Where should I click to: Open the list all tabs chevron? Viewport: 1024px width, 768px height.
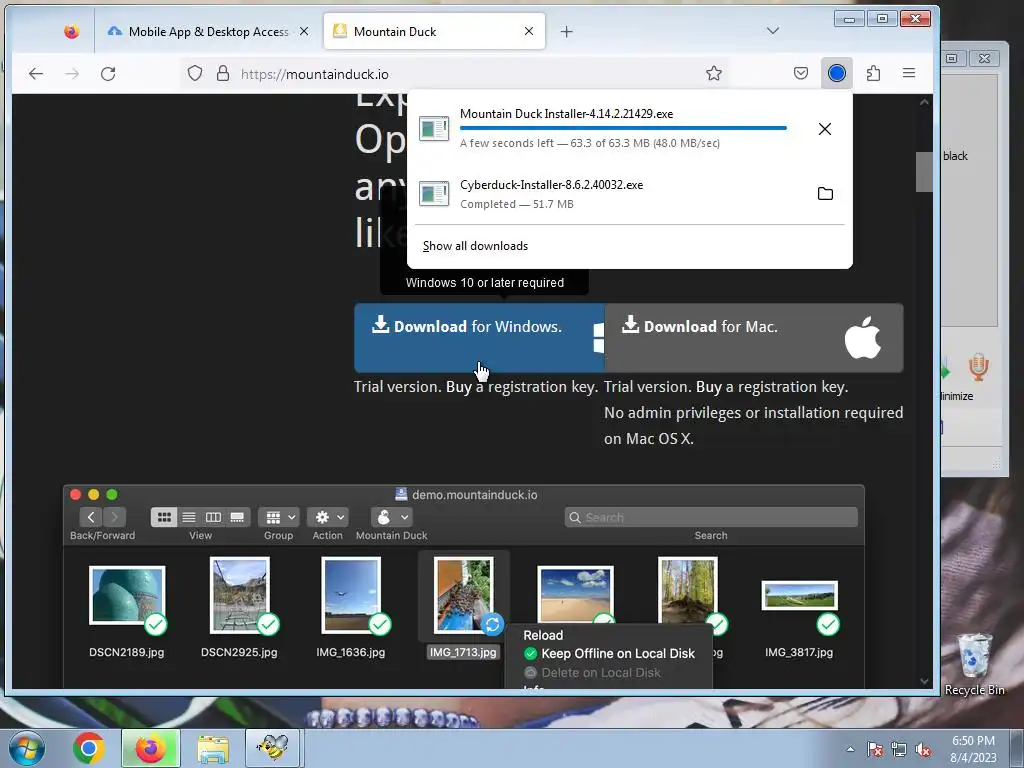coord(773,31)
